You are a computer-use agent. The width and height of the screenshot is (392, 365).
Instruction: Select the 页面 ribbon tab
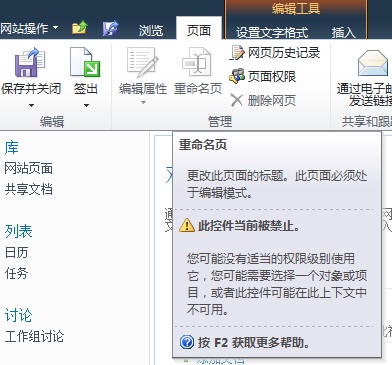point(199,31)
